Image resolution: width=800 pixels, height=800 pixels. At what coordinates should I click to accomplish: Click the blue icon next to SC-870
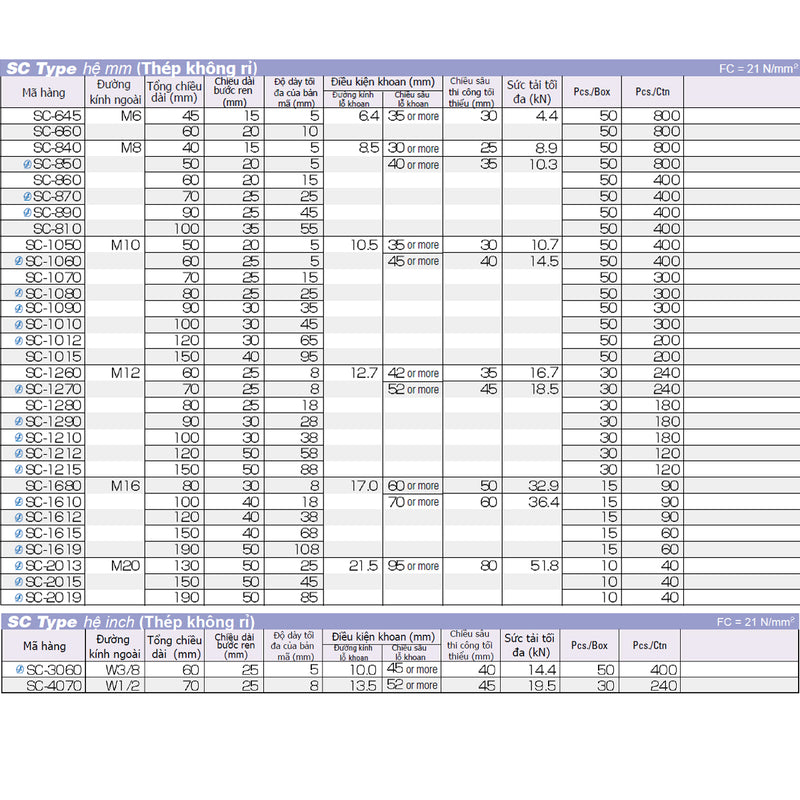point(26,197)
